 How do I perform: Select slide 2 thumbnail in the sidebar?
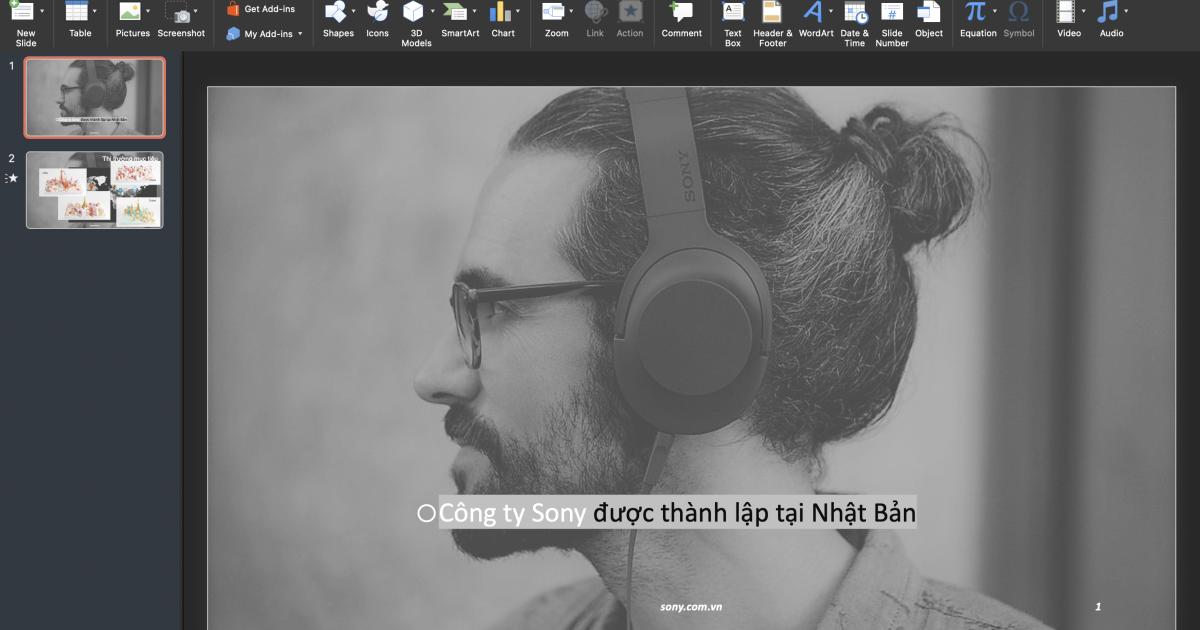(x=93, y=190)
